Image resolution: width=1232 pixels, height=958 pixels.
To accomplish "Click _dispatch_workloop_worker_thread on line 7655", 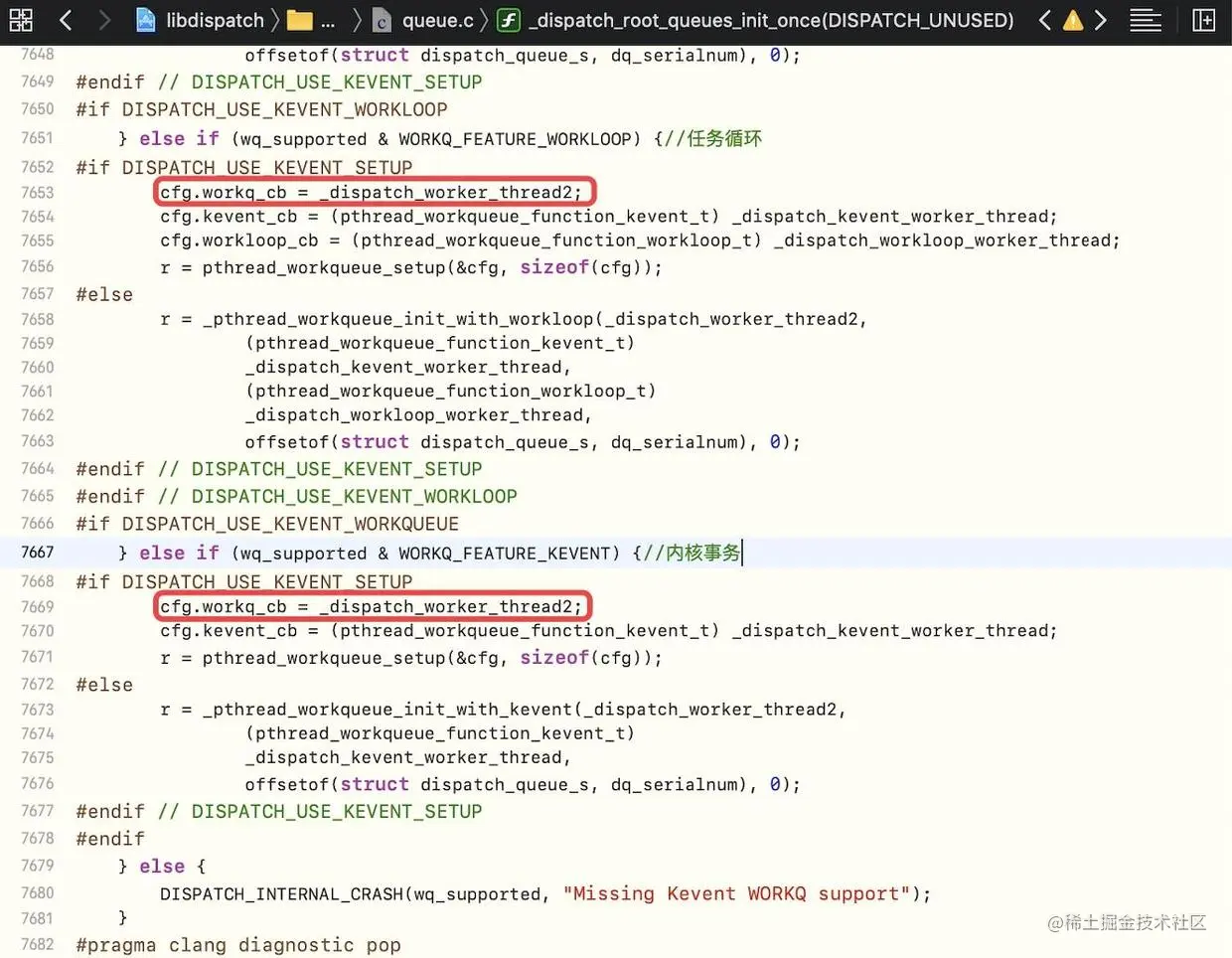I will [x=941, y=240].
